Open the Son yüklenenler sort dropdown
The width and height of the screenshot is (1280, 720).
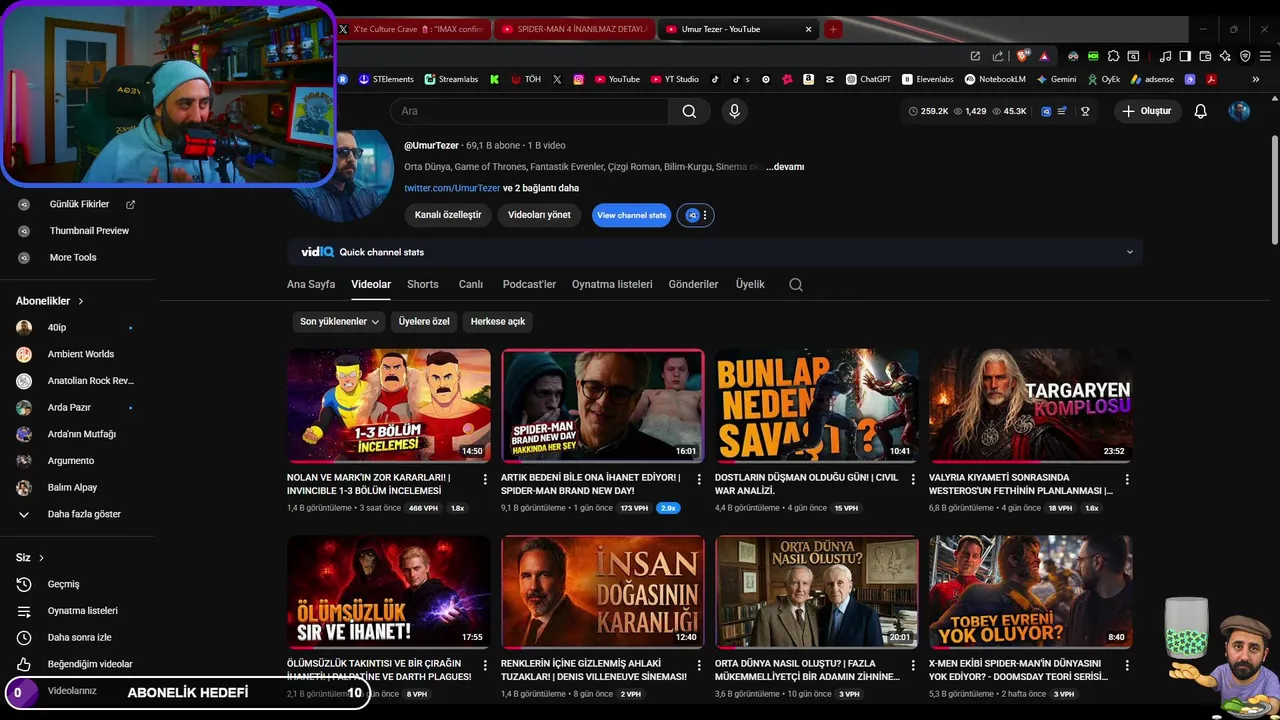340,321
